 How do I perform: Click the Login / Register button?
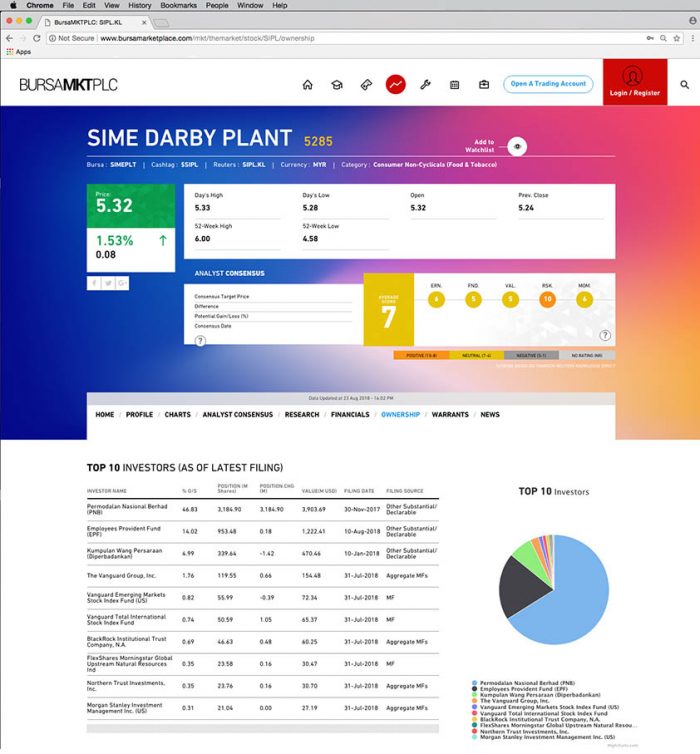[x=635, y=82]
